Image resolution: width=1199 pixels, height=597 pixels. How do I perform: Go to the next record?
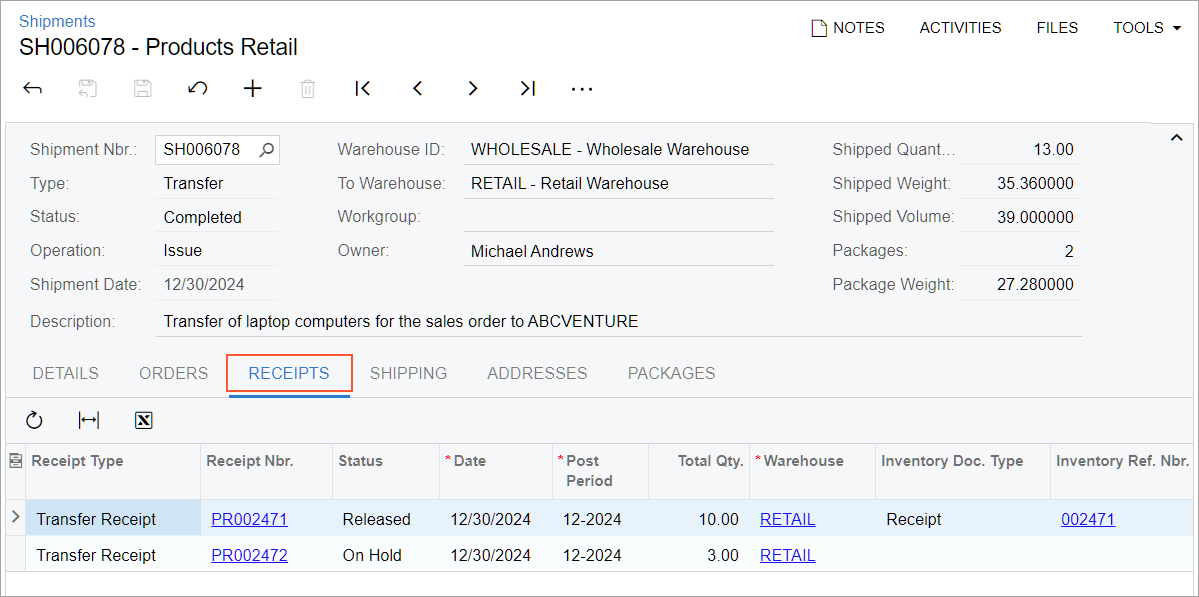473,89
